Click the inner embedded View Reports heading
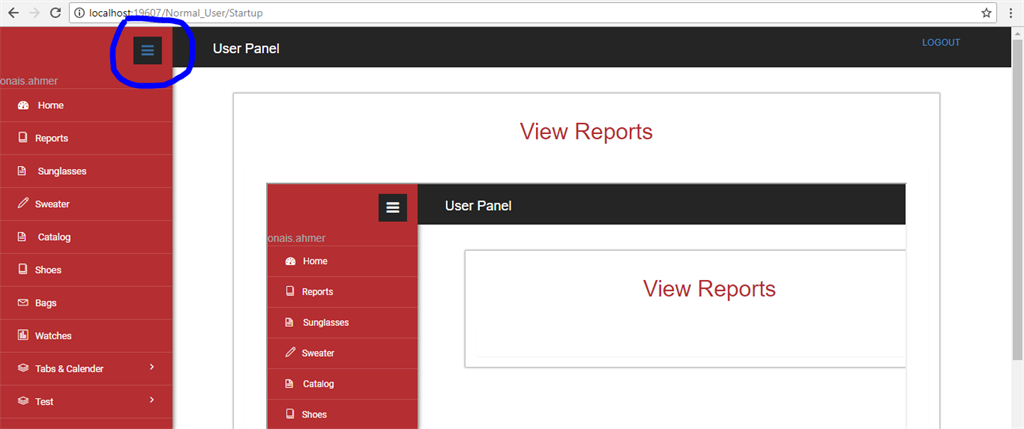The width and height of the screenshot is (1024, 429). pyautogui.click(x=709, y=288)
